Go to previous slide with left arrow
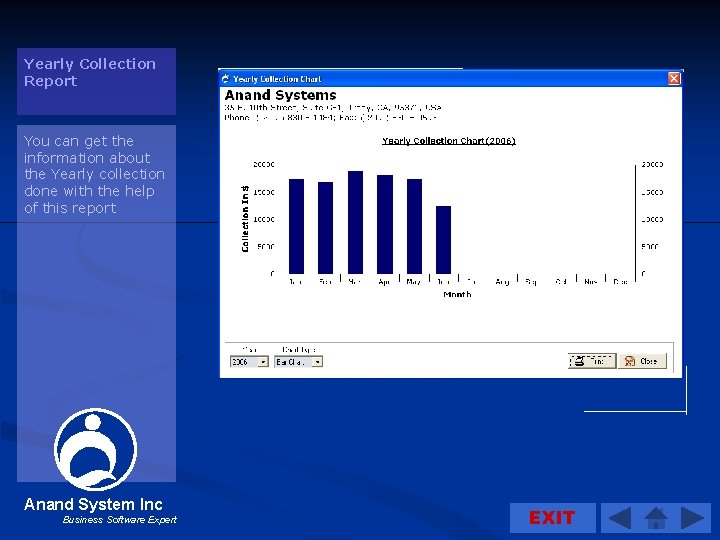This screenshot has height=540, width=720. pyautogui.click(x=619, y=518)
